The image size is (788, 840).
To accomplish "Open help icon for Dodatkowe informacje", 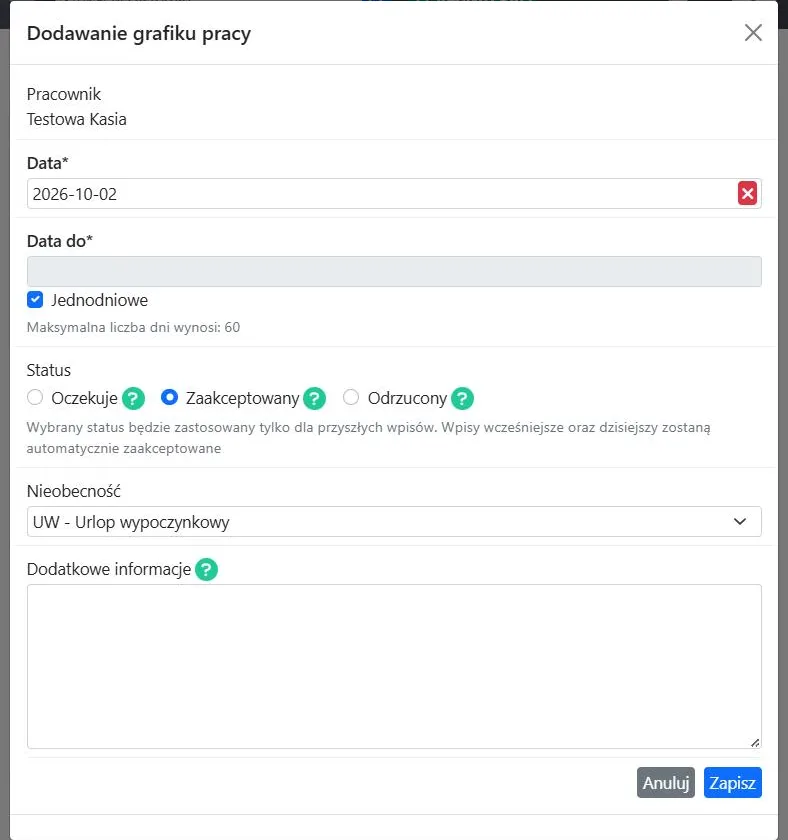I will (206, 569).
